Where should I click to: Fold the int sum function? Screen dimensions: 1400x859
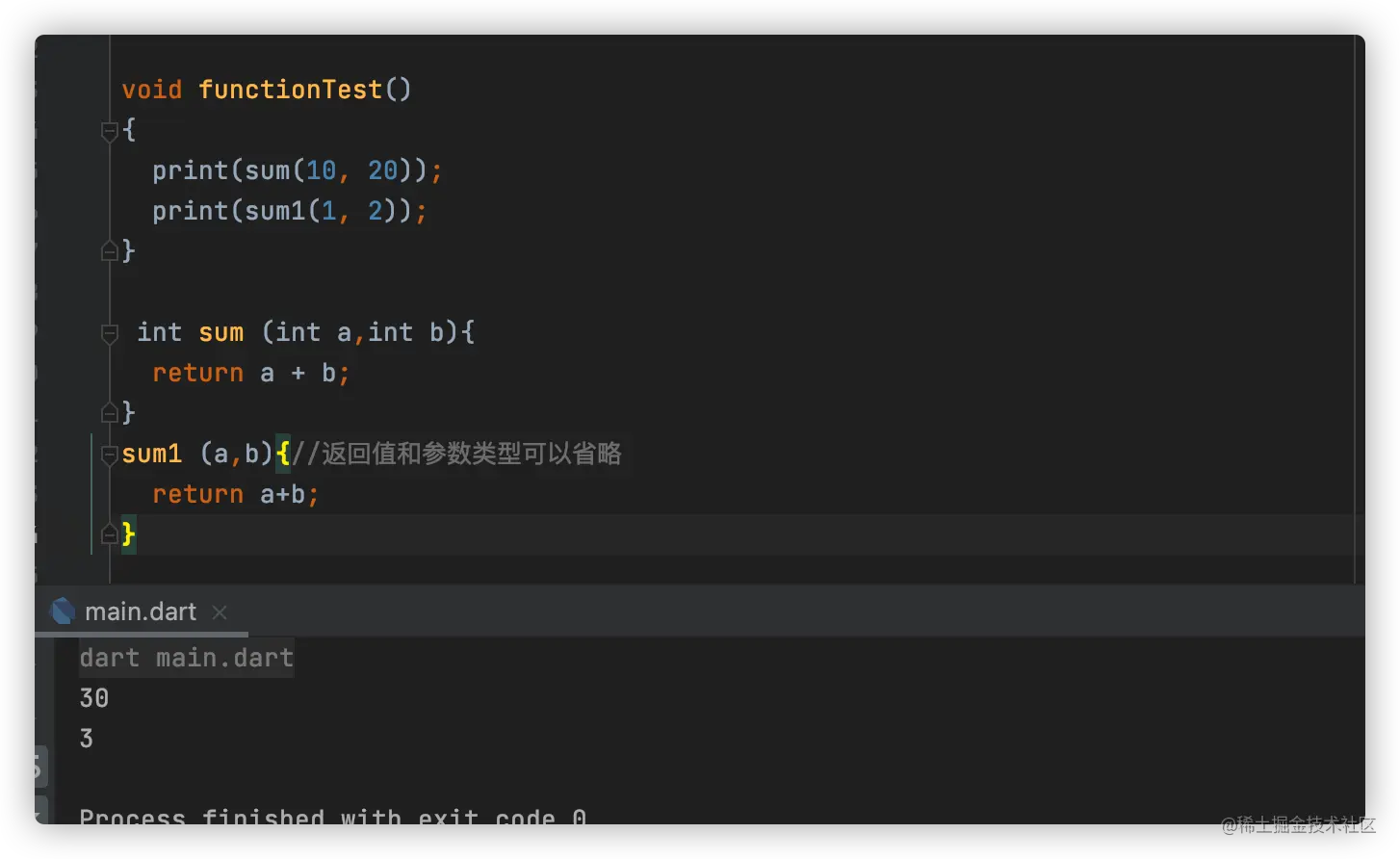(110, 333)
